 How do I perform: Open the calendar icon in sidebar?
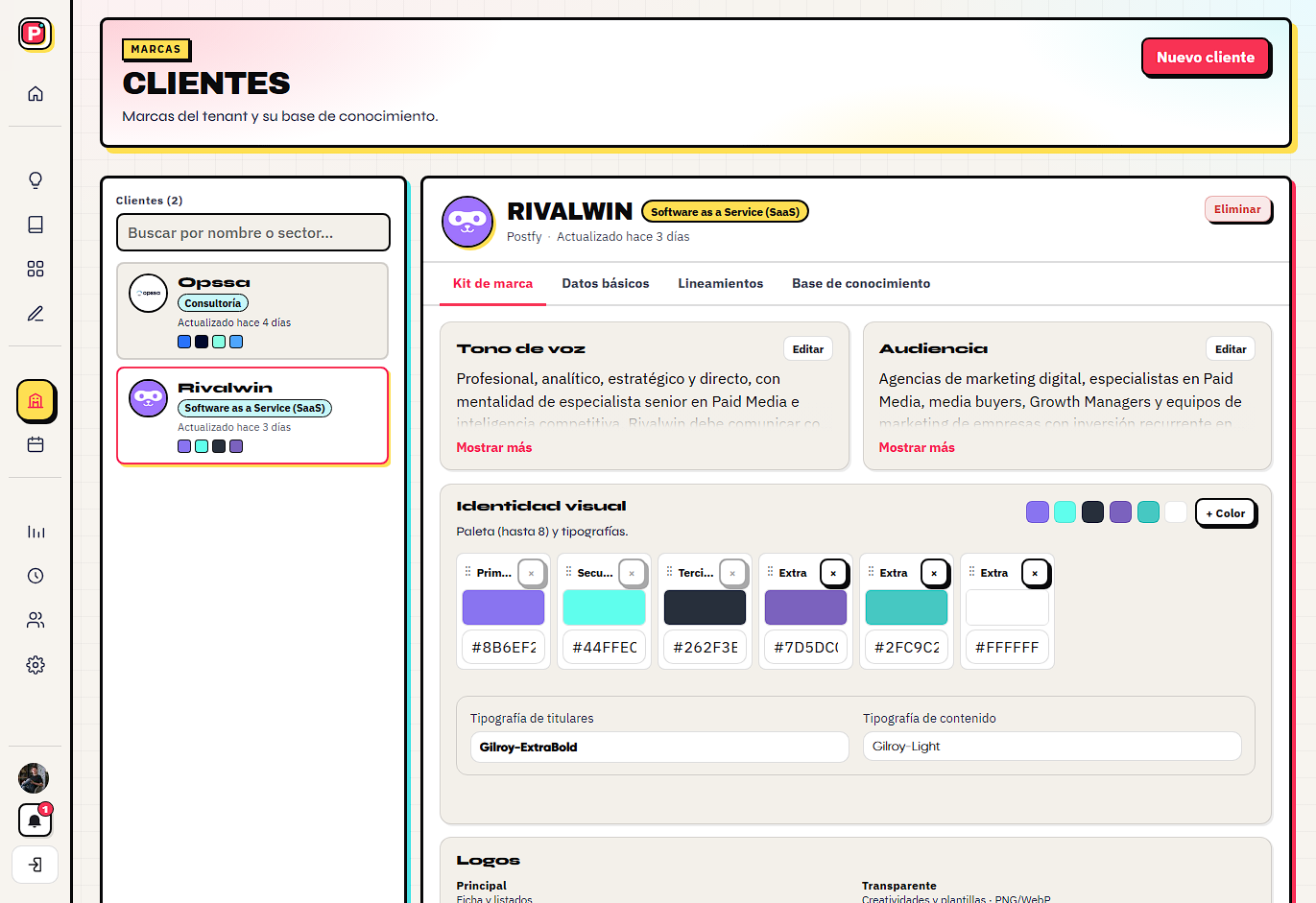(36, 444)
